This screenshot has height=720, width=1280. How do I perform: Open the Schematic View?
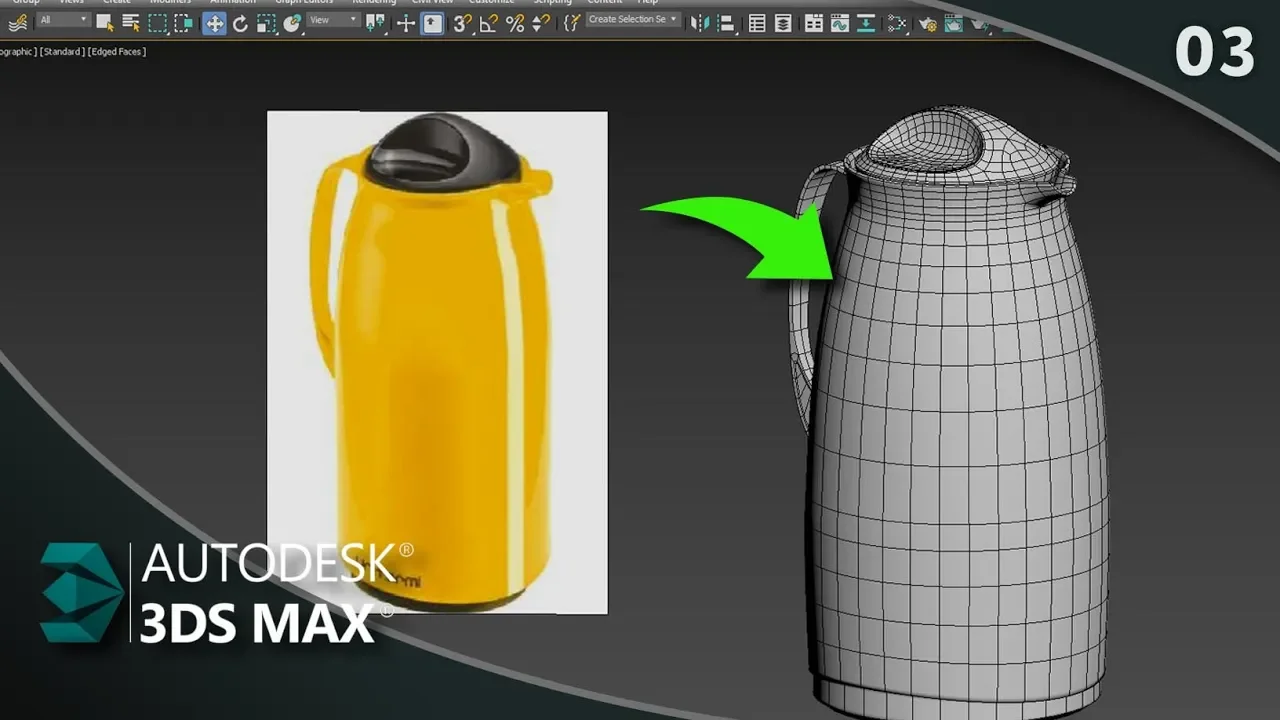pyautogui.click(x=866, y=22)
